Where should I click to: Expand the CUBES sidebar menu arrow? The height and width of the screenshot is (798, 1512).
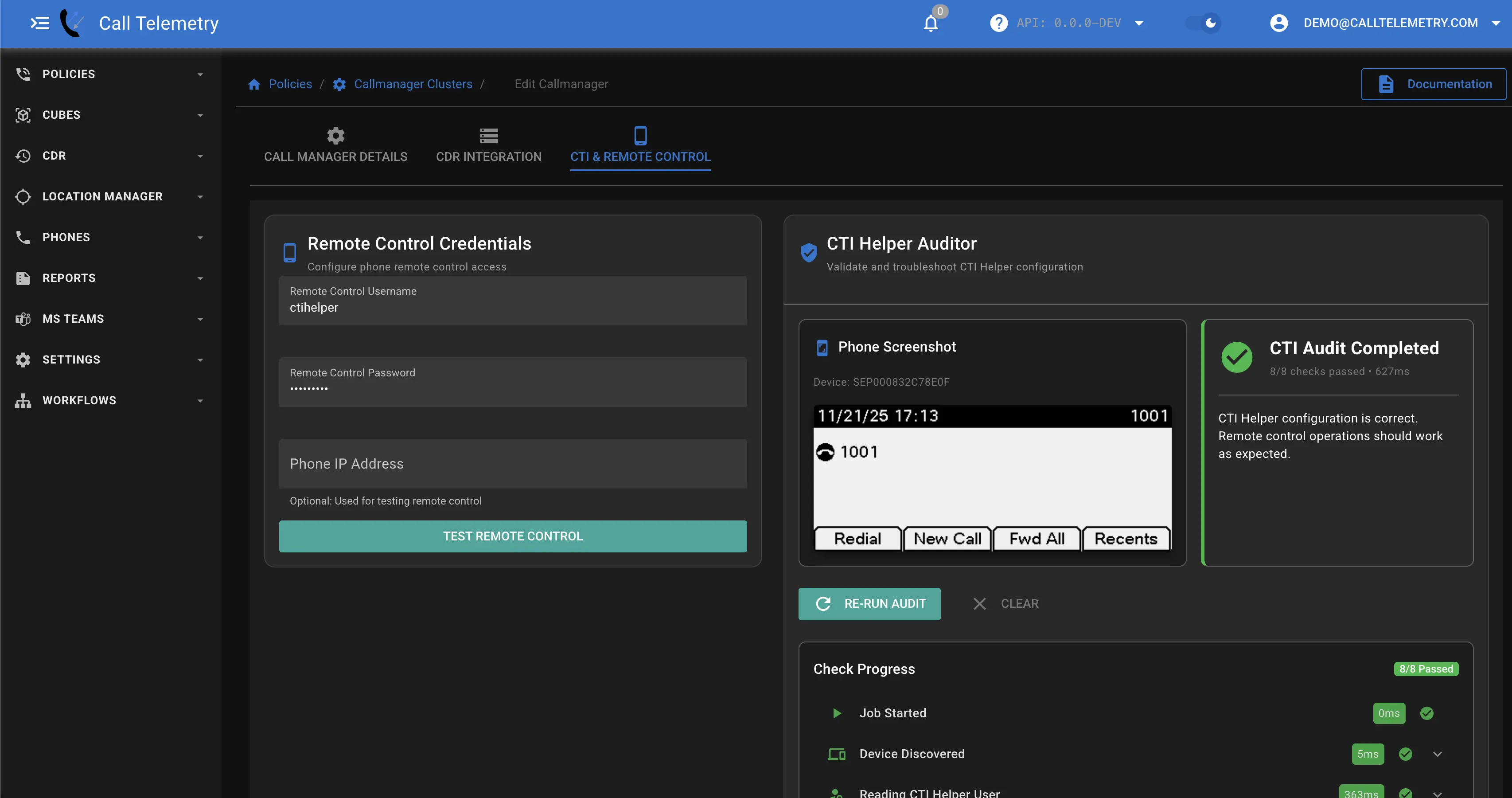pyautogui.click(x=200, y=115)
